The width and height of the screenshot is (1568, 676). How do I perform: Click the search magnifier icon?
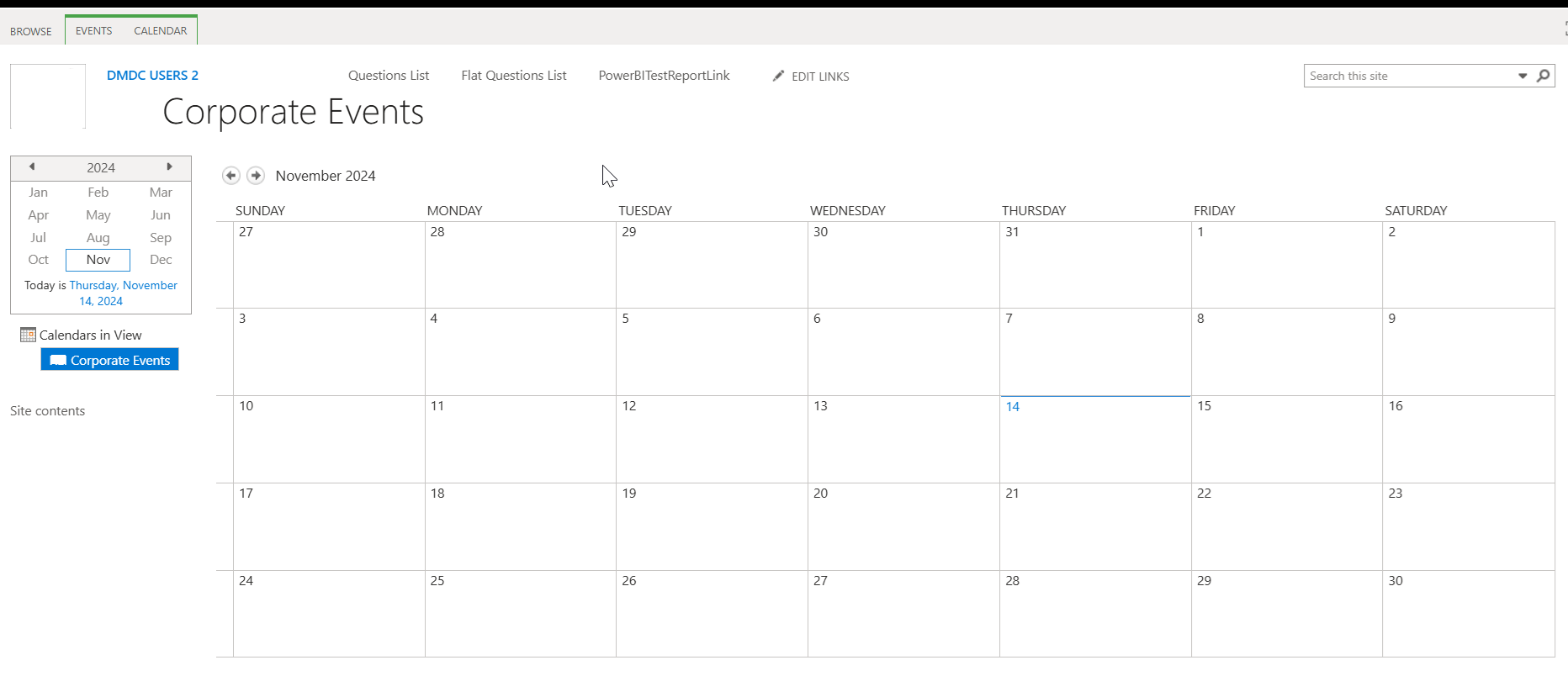pos(1543,76)
